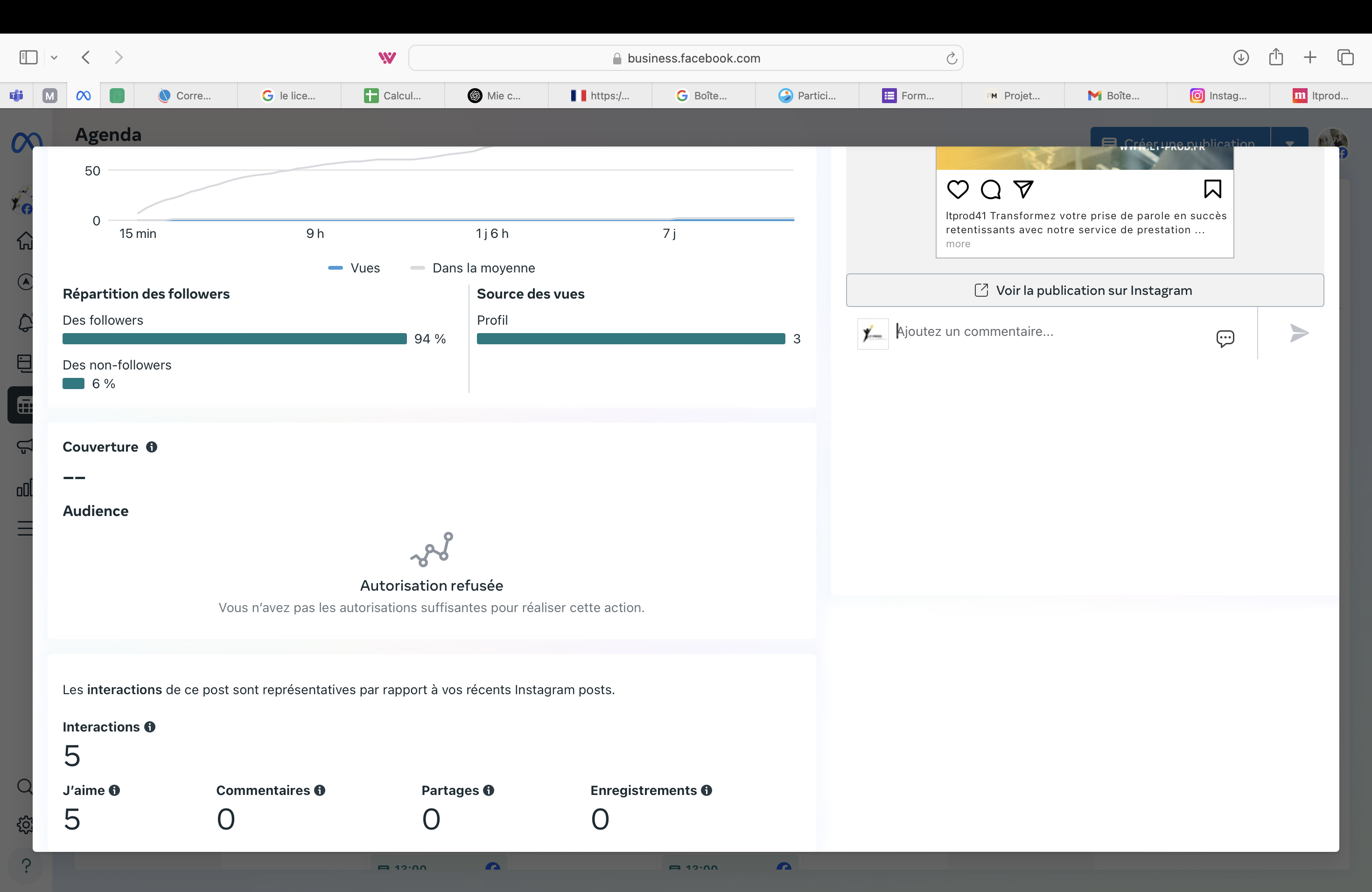Screen dimensions: 1372x892
Task: Click the share paper-plane icon on post preview
Action: pyautogui.click(x=1023, y=189)
